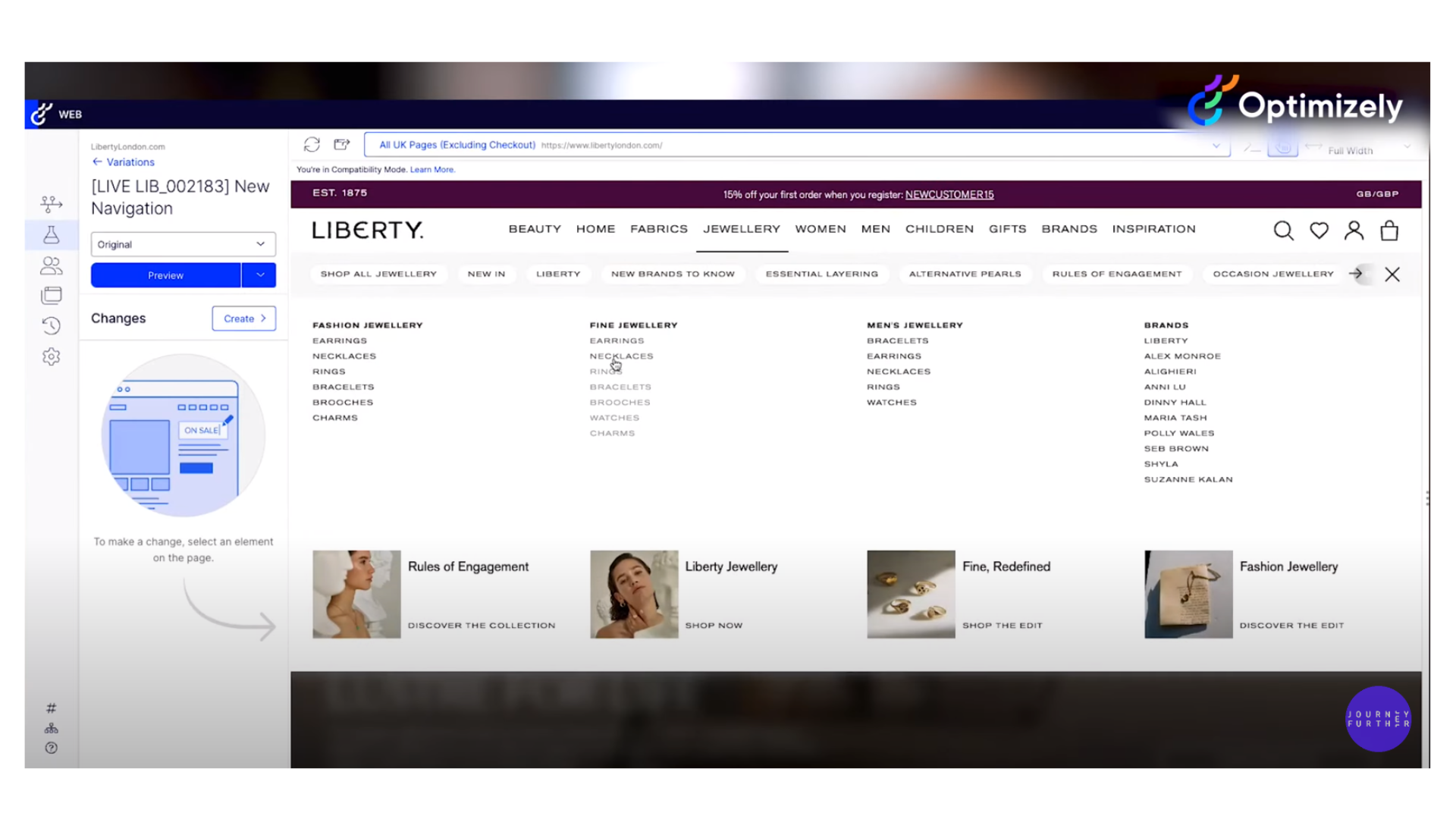This screenshot has height=819, width=1456.
Task: Click the Fine, Redefined rings thumbnail
Action: [x=911, y=595]
